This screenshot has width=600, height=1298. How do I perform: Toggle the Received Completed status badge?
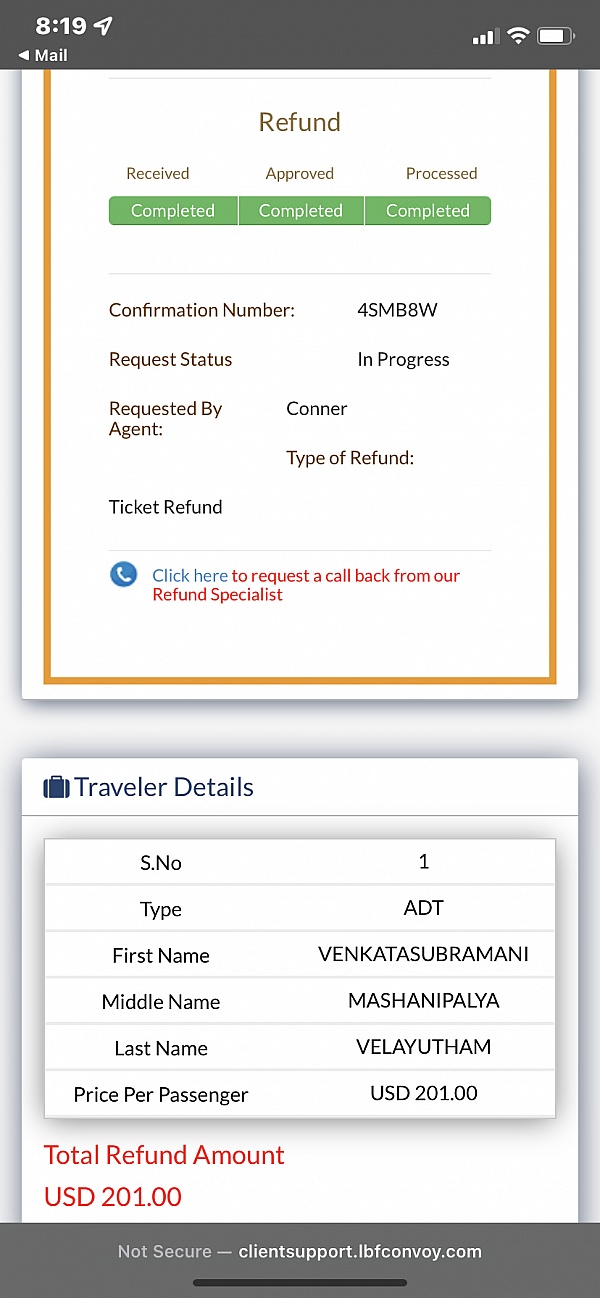point(172,210)
